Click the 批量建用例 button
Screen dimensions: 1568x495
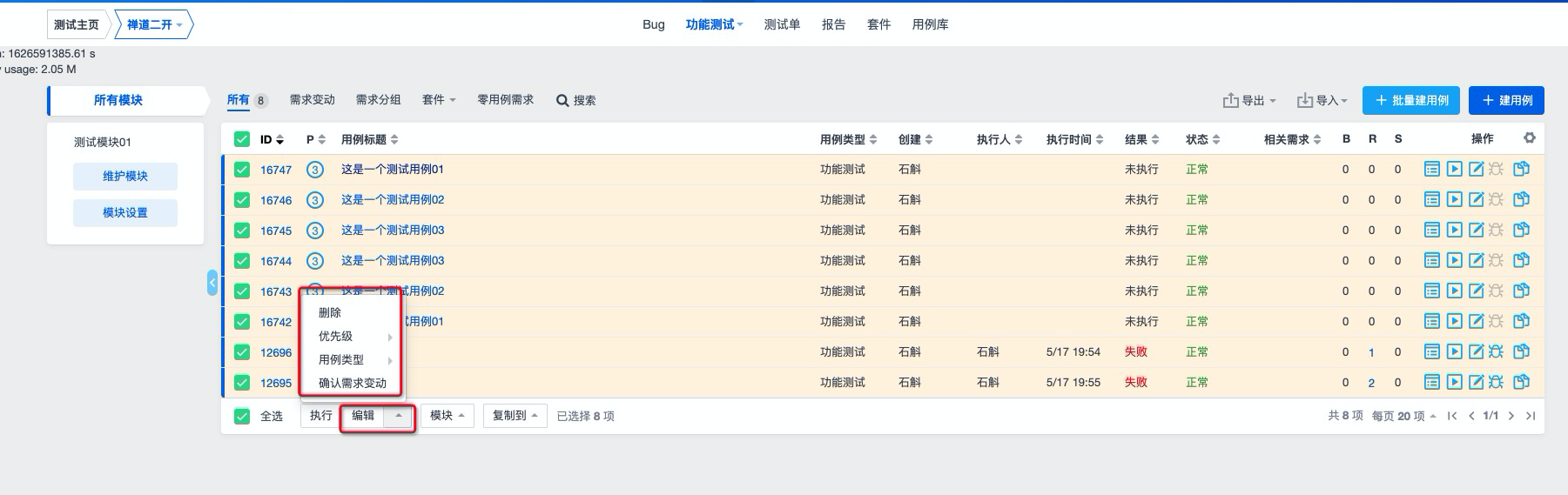point(1411,100)
